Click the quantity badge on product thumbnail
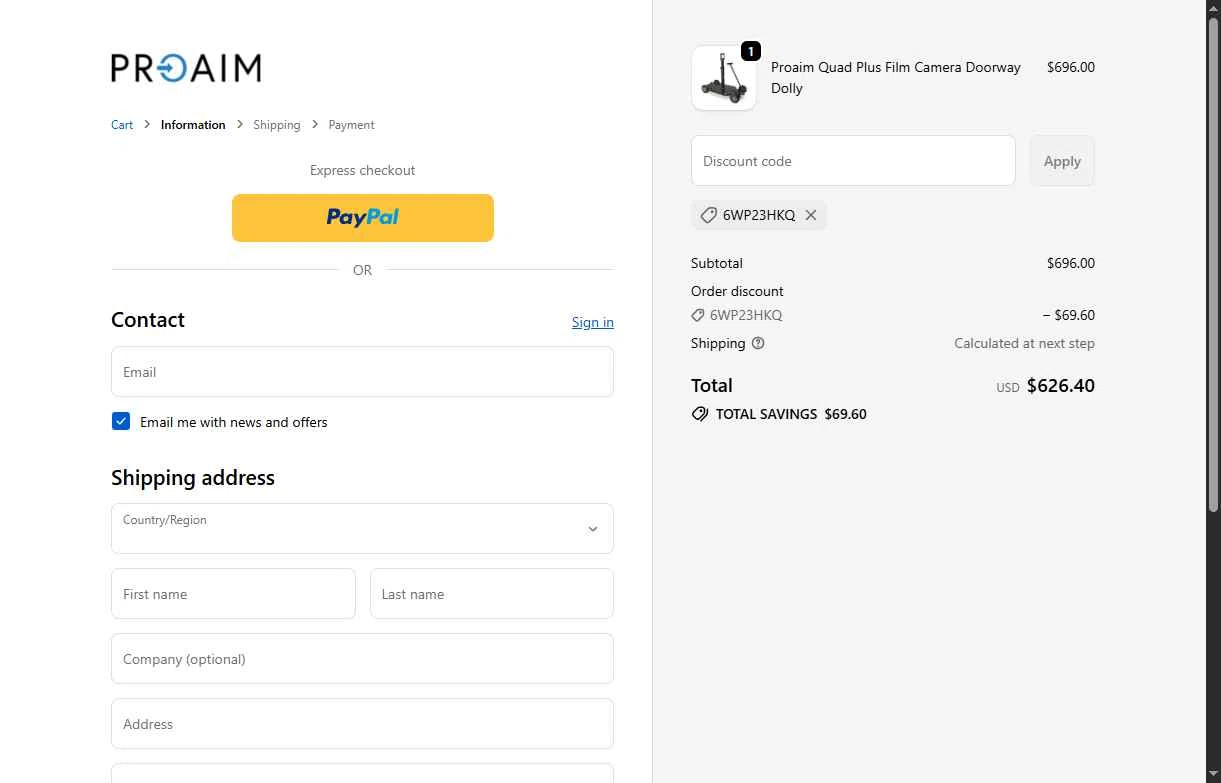This screenshot has height=783, width=1221. [751, 51]
